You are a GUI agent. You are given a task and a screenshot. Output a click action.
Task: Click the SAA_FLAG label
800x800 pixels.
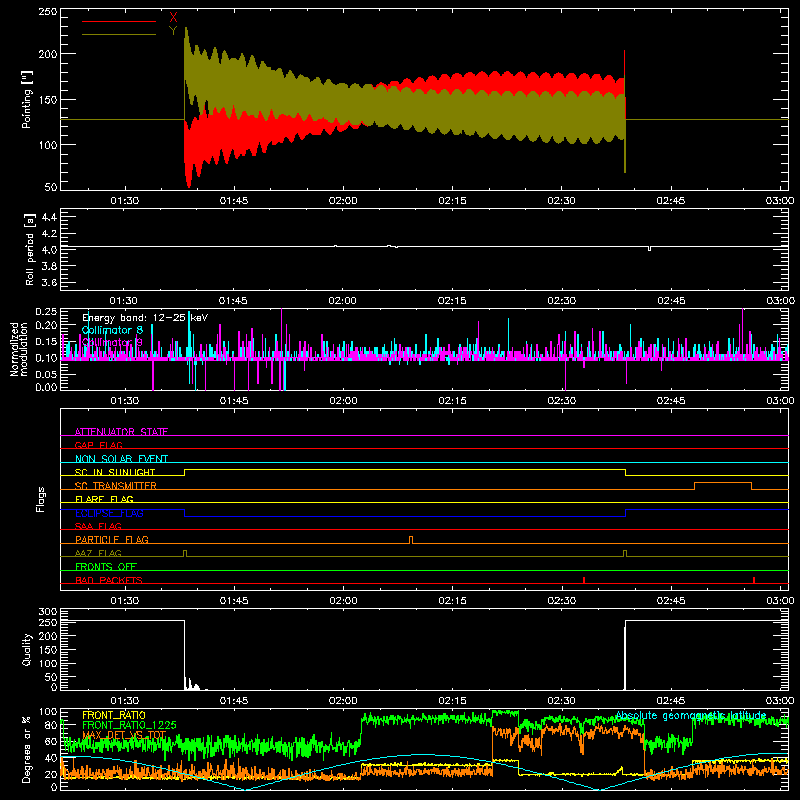[x=98, y=526]
